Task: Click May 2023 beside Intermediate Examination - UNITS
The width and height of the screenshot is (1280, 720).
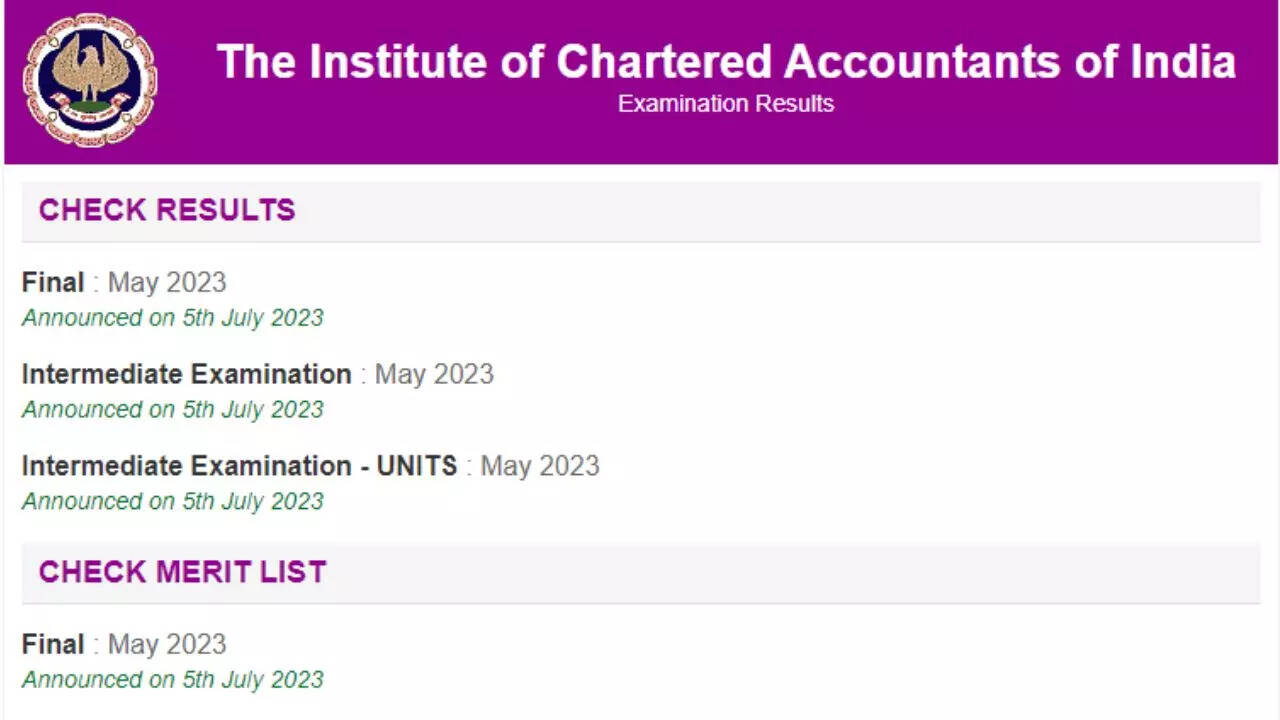Action: tap(540, 466)
